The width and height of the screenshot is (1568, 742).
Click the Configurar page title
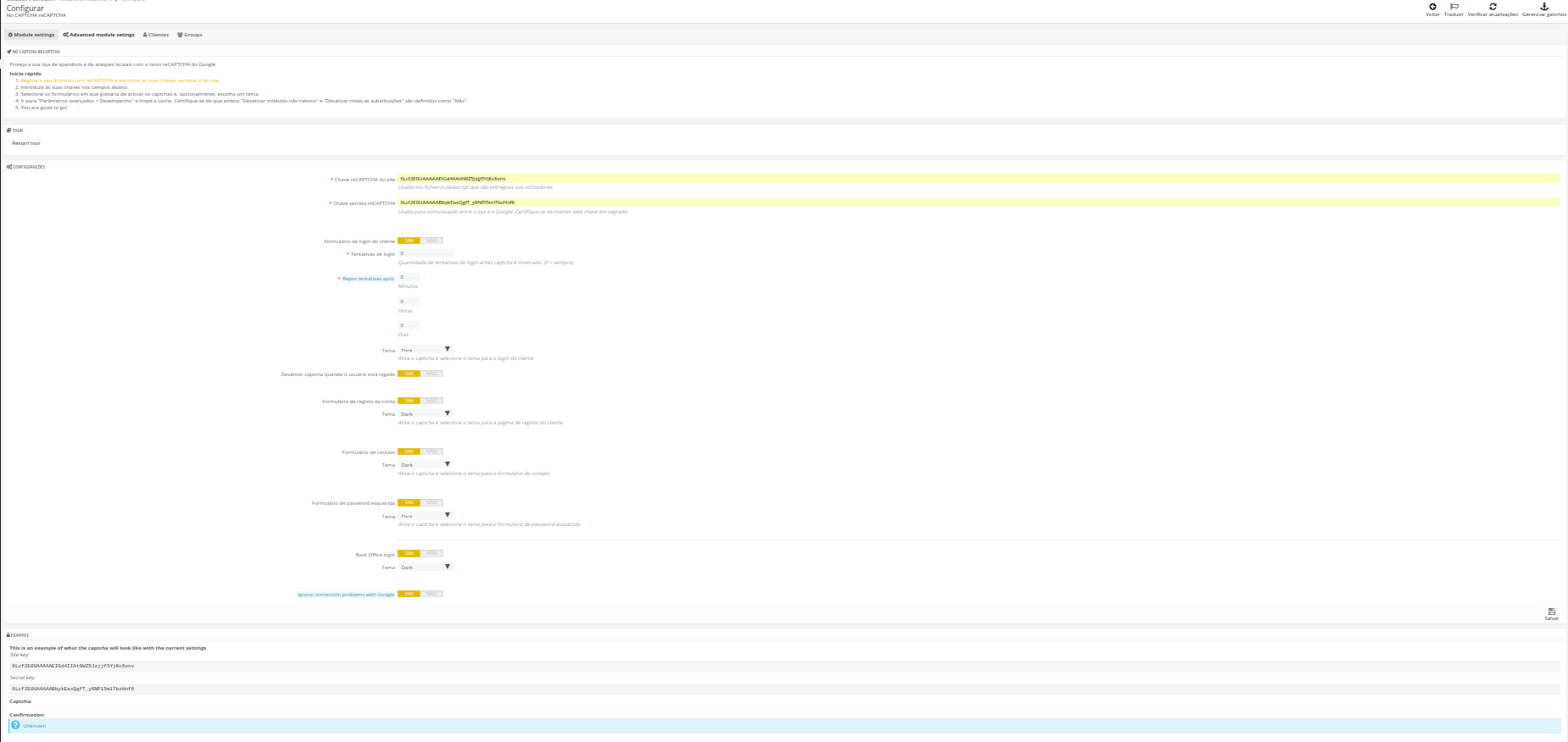pyautogui.click(x=25, y=8)
